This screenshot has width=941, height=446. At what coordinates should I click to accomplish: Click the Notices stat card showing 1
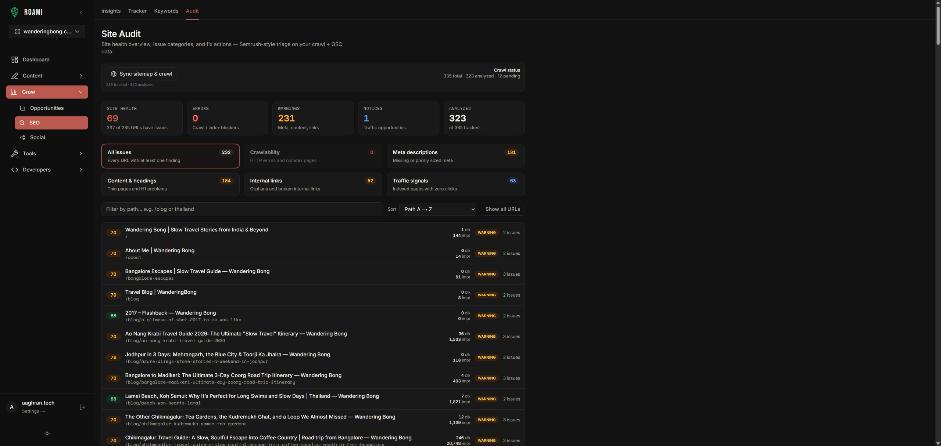(398, 118)
